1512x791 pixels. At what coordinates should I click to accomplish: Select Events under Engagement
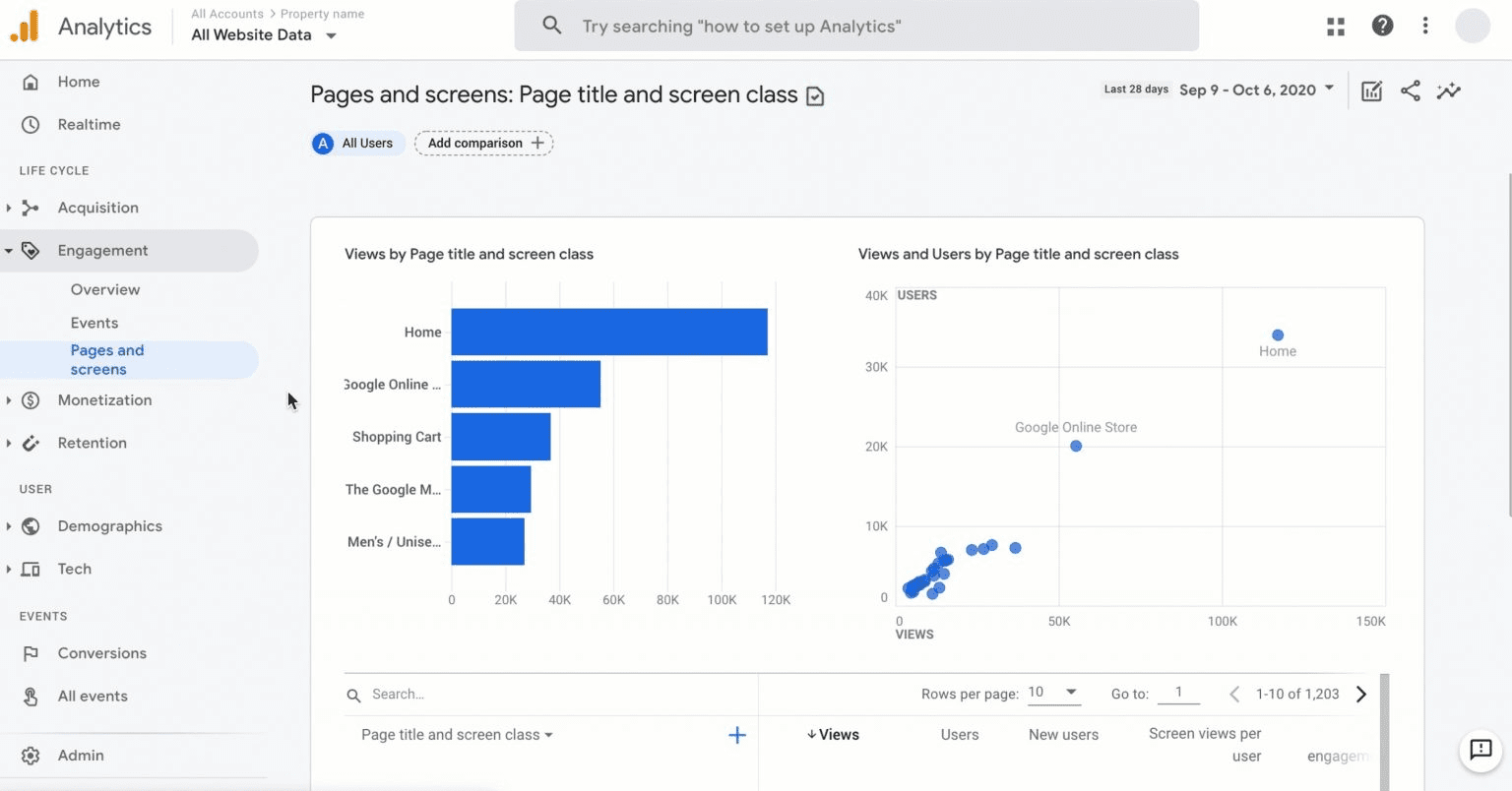94,323
